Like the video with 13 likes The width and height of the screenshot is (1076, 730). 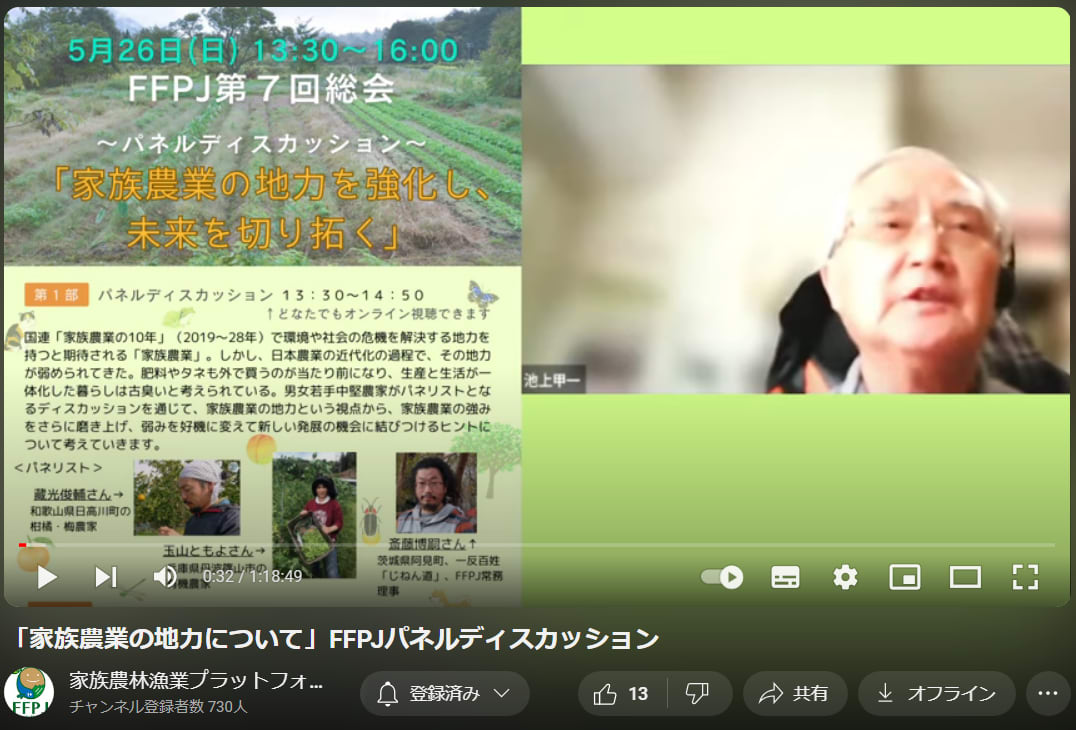point(622,694)
